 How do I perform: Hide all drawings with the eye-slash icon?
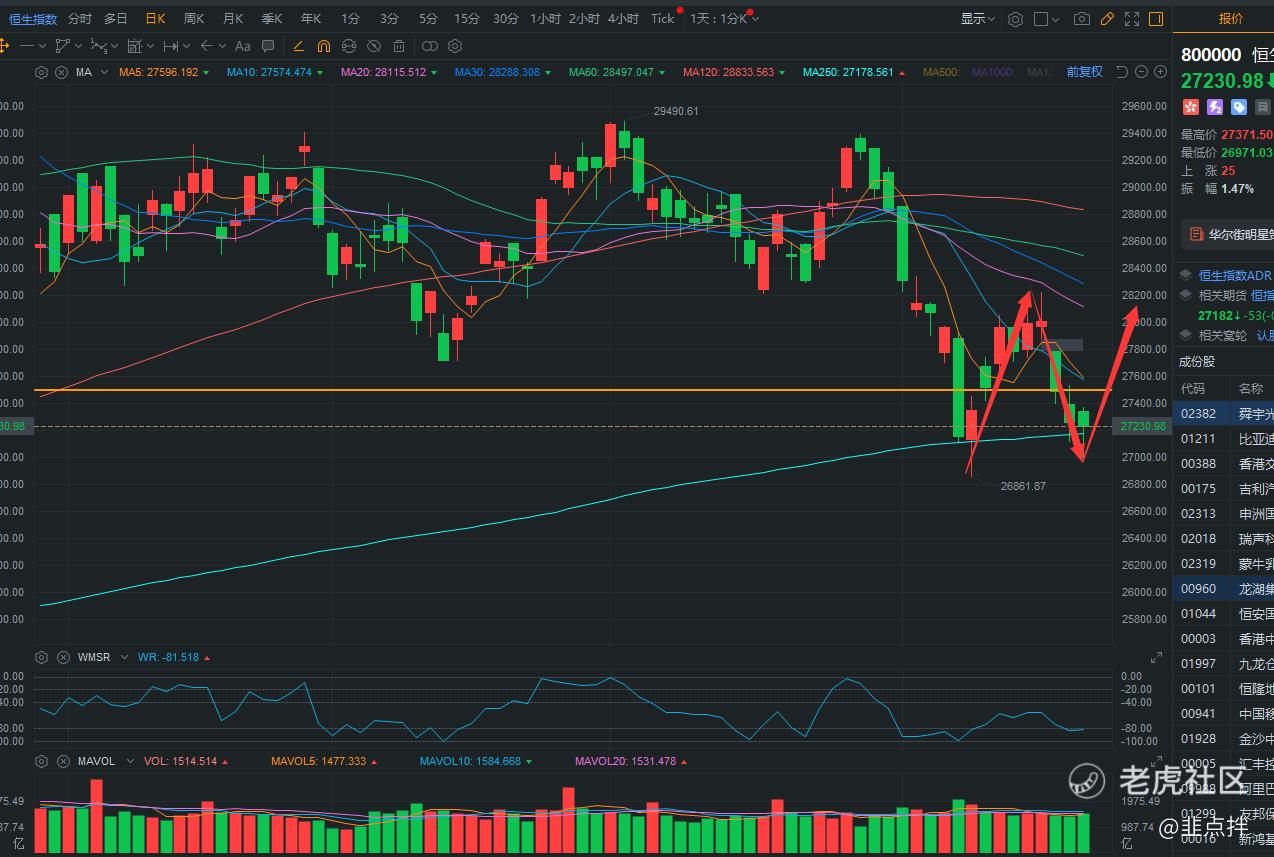374,46
